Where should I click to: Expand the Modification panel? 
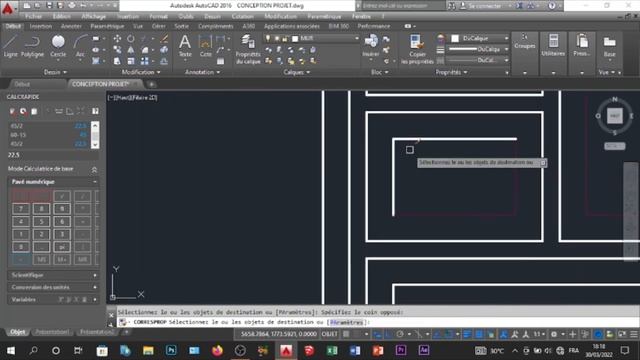tap(141, 72)
